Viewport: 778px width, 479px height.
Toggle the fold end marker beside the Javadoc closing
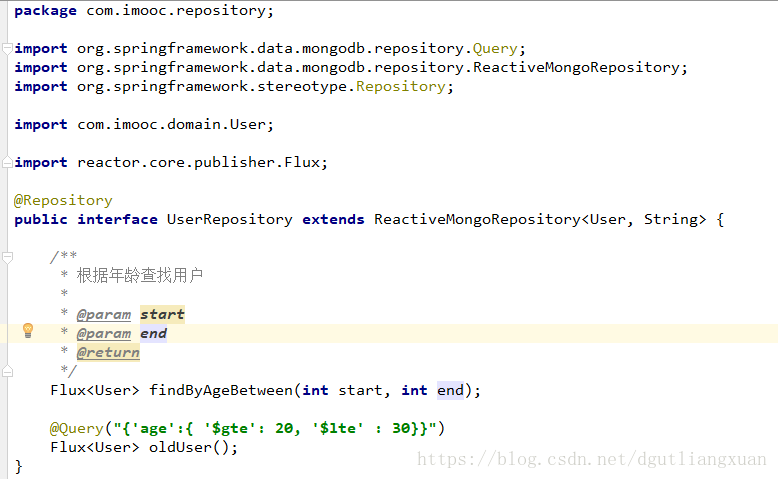click(x=7, y=371)
